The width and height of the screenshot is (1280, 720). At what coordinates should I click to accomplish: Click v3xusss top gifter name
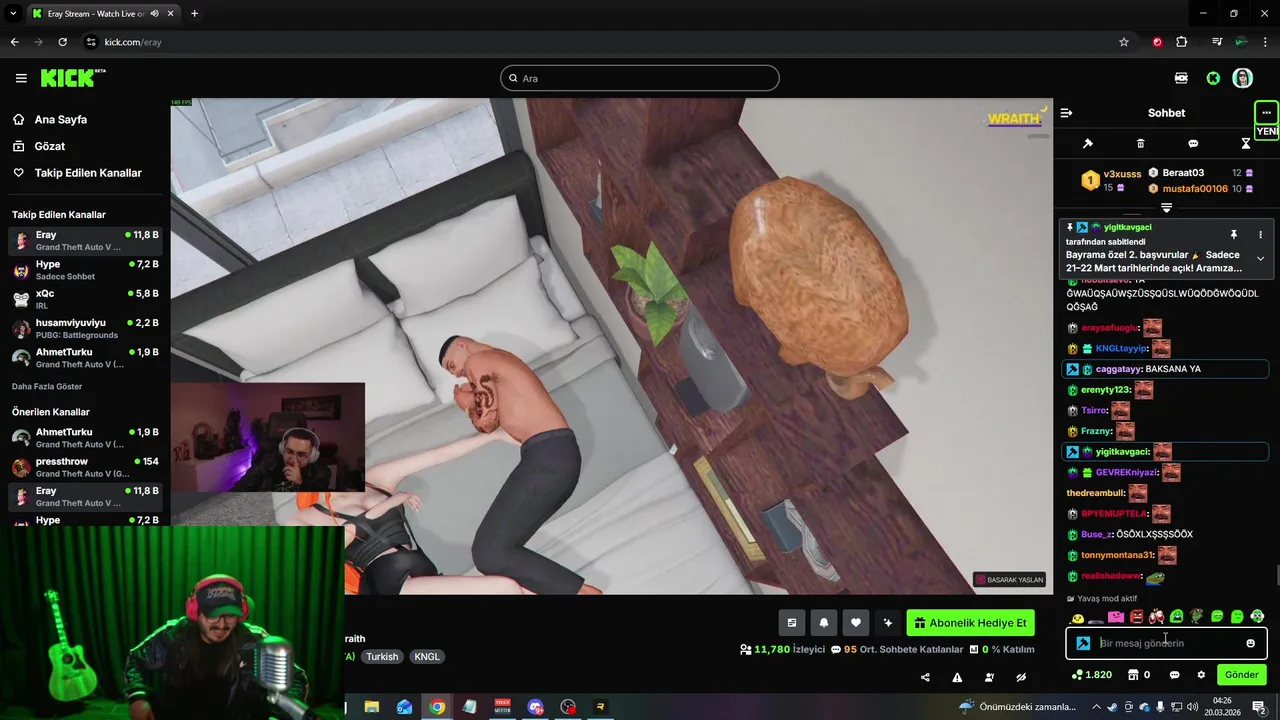(1122, 174)
